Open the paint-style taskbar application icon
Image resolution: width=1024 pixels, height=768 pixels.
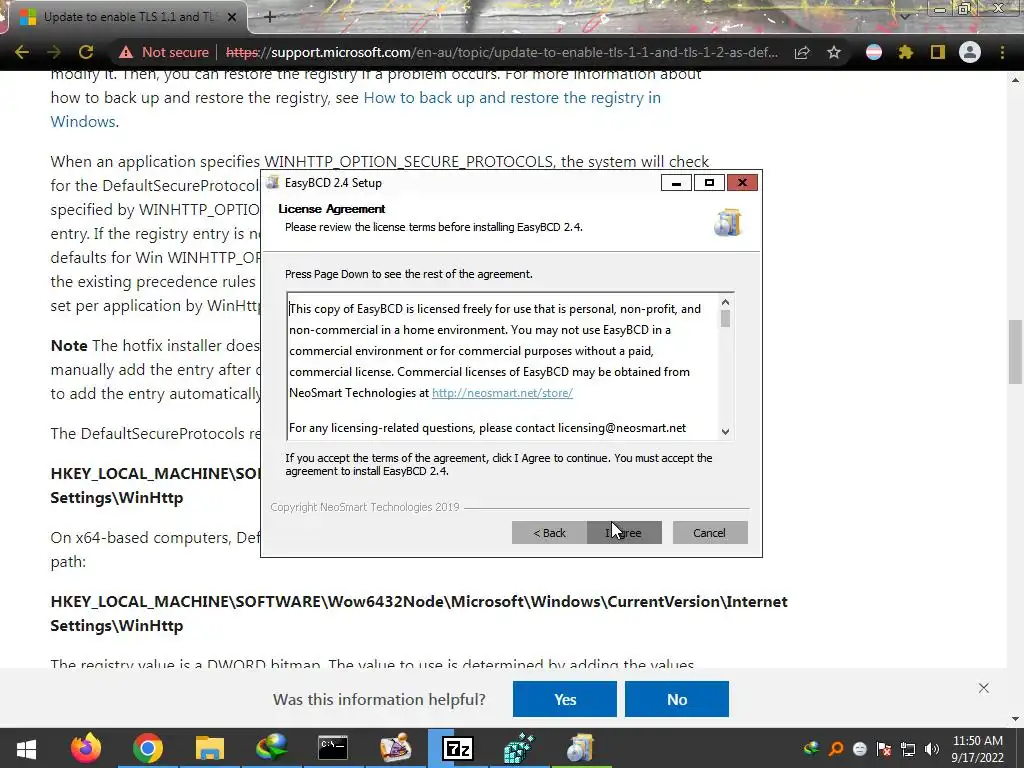pos(394,748)
